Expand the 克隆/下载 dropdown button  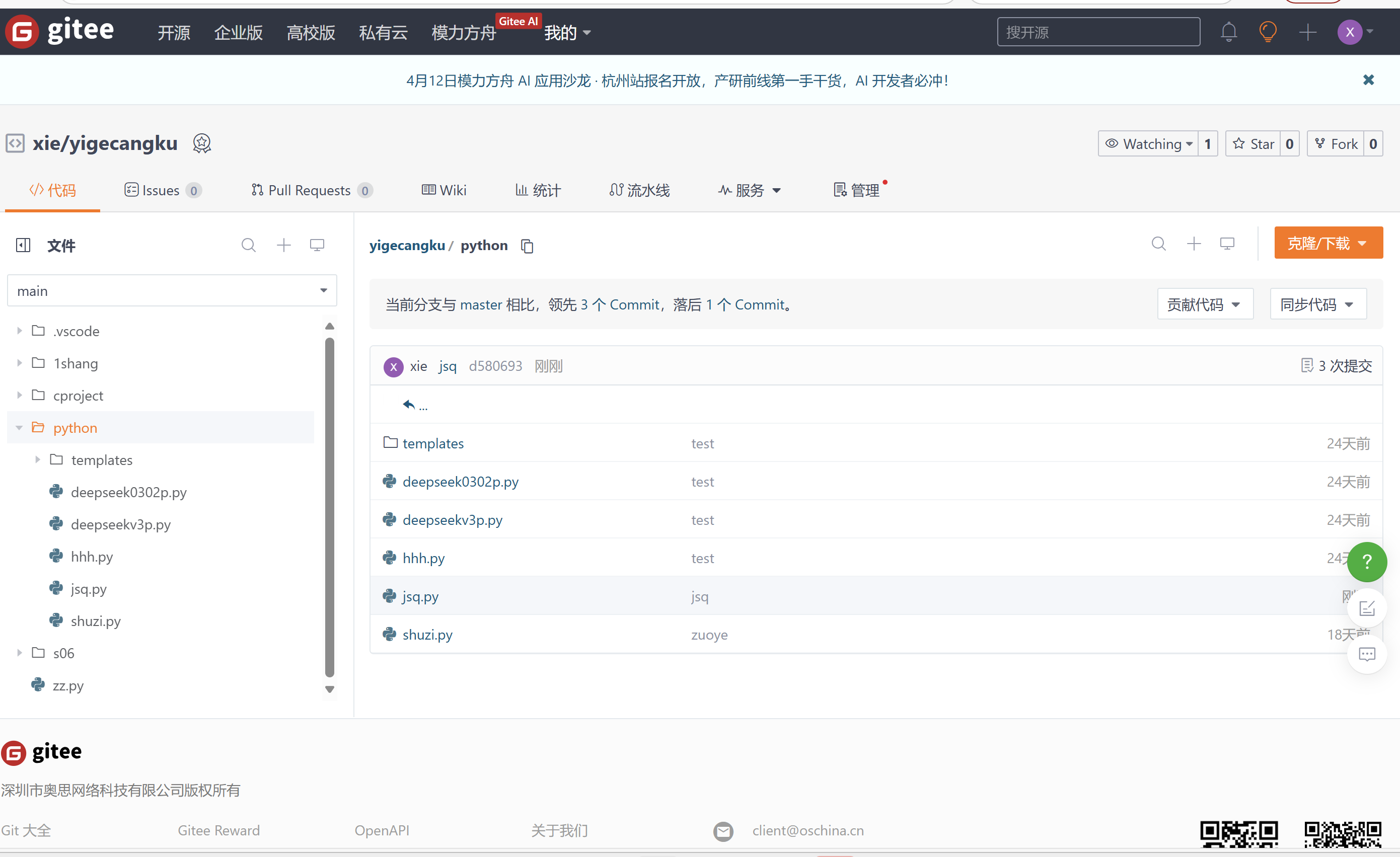tap(1328, 244)
